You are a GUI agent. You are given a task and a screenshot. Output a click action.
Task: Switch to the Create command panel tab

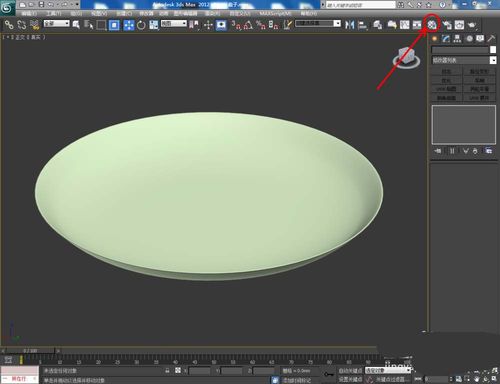(434, 39)
